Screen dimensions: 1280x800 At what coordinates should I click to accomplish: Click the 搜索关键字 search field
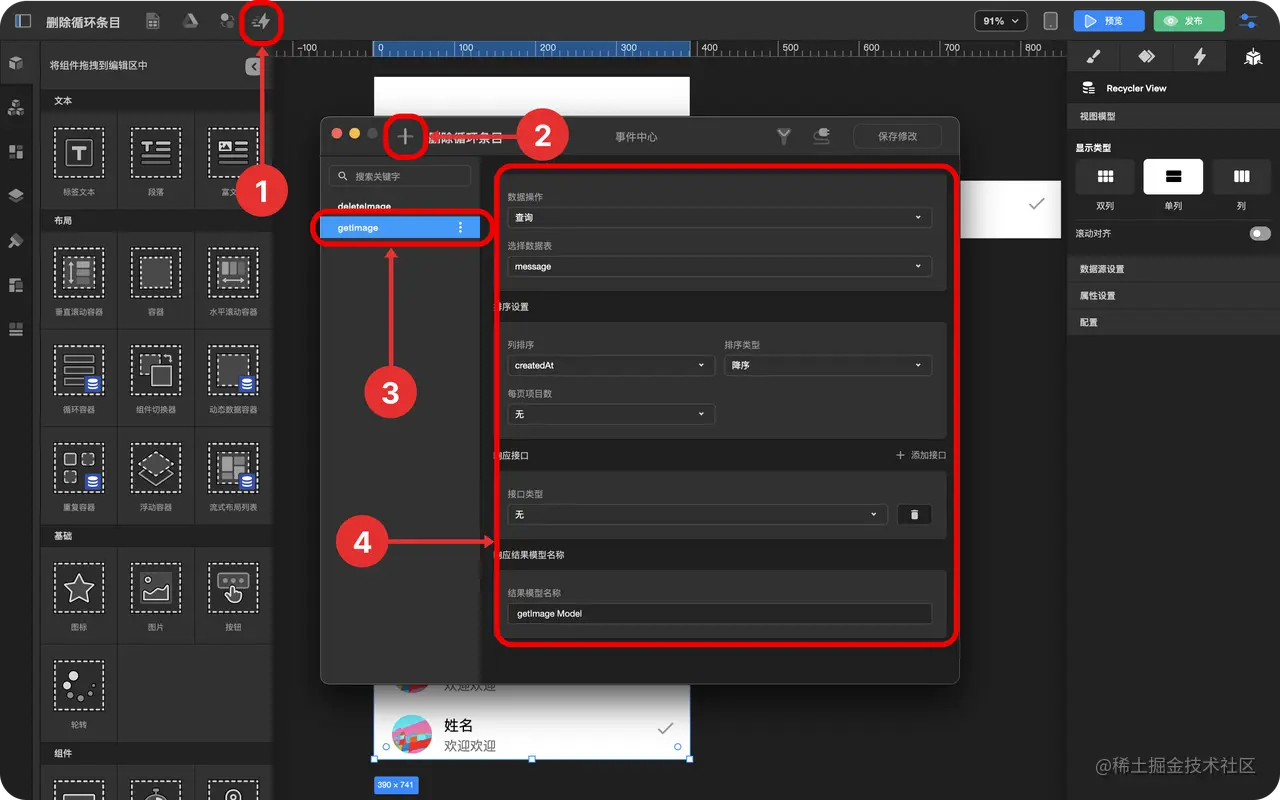400,176
